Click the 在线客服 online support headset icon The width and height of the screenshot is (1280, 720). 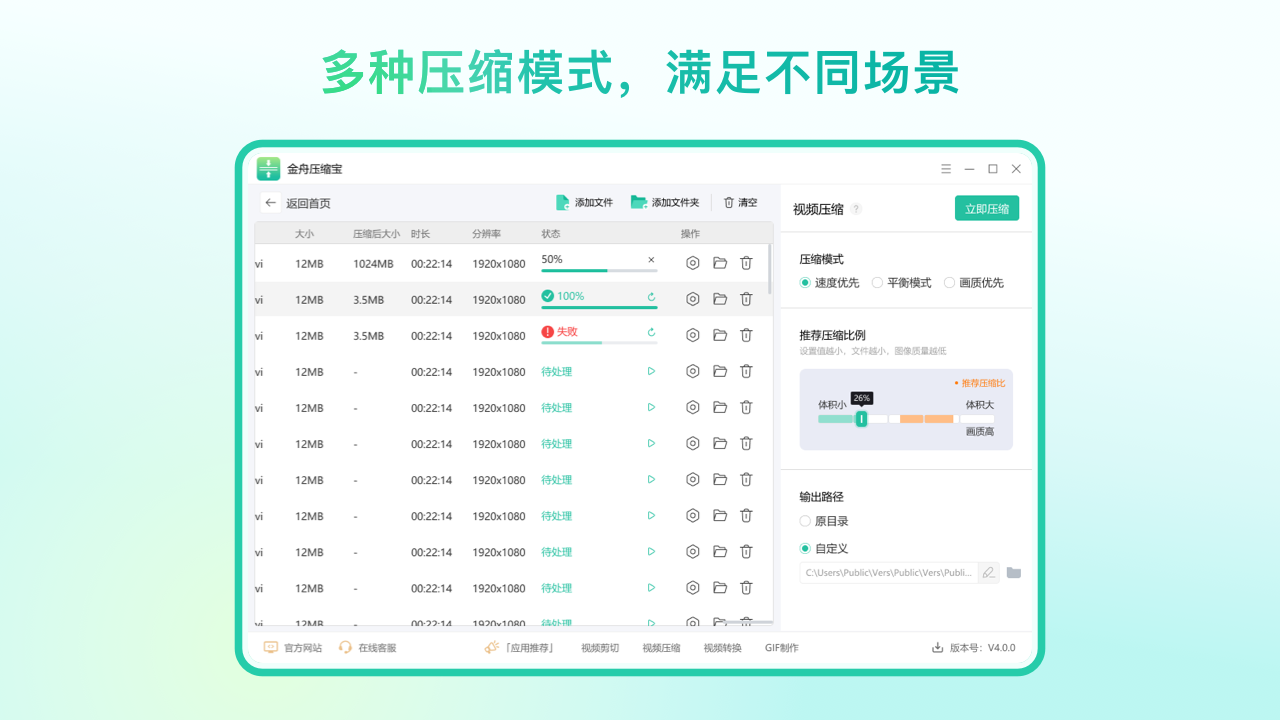point(345,647)
